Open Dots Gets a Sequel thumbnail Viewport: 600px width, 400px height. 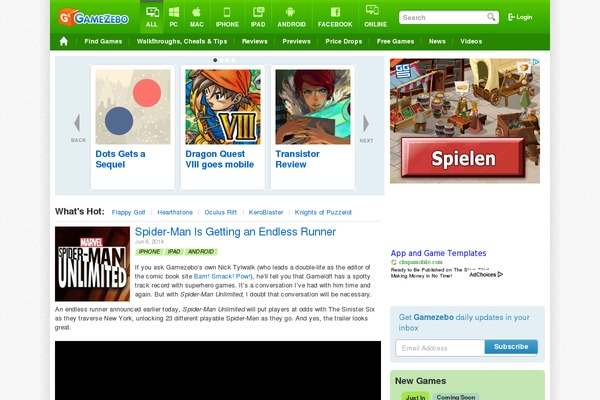point(133,107)
